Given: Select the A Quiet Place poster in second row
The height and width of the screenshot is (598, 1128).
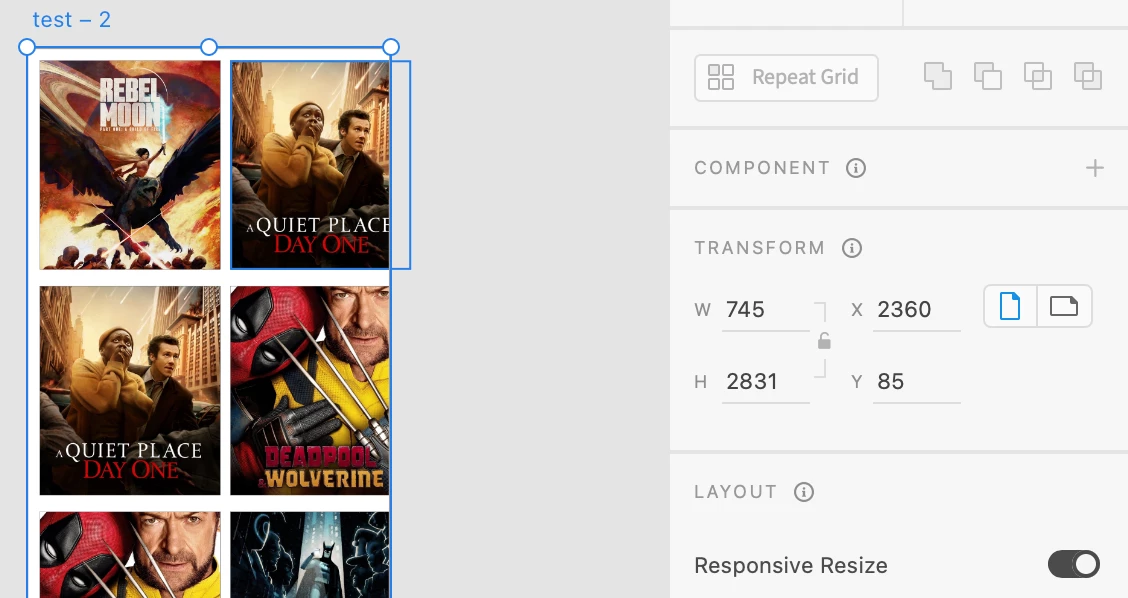Looking at the screenshot, I should pos(130,391).
